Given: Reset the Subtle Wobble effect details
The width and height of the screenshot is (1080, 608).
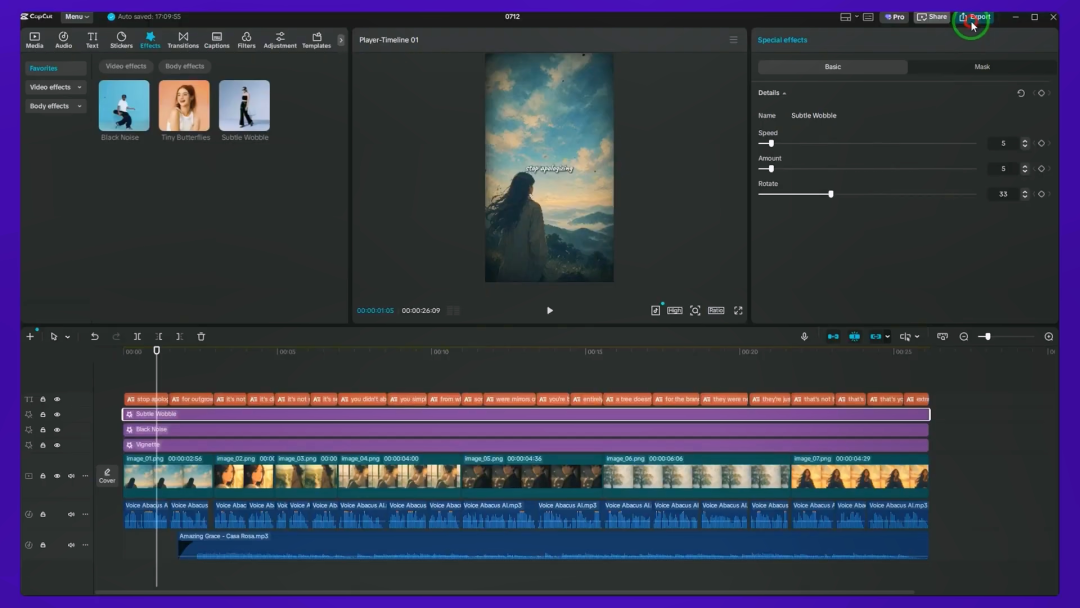Looking at the screenshot, I should [1021, 93].
